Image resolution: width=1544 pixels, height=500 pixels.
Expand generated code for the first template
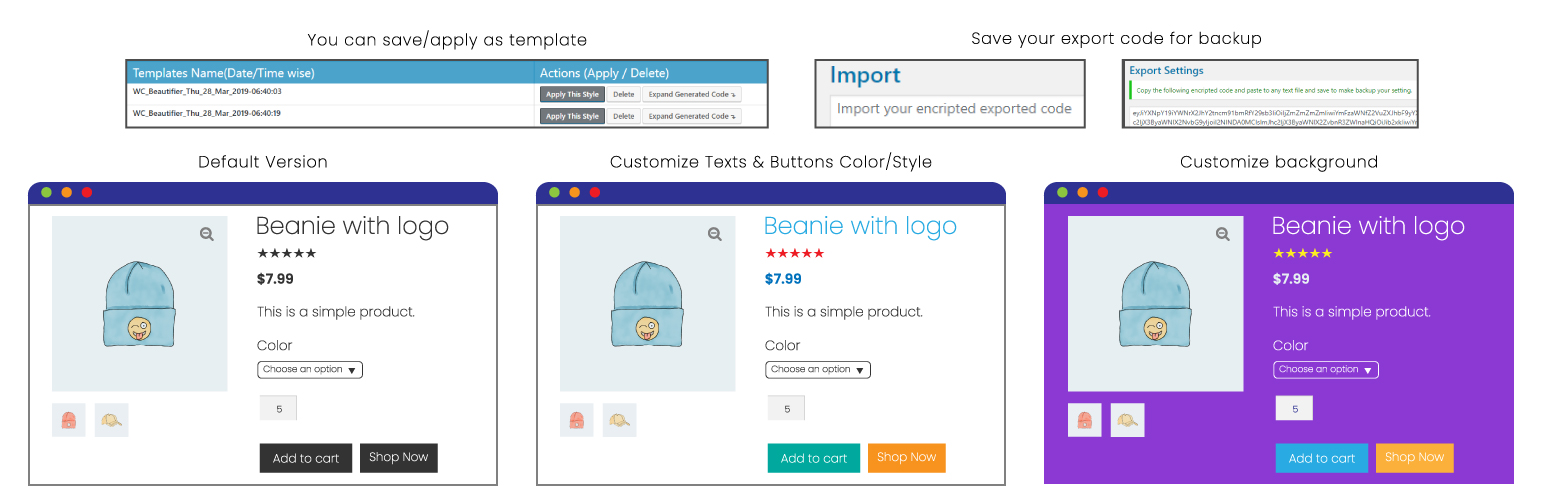coord(691,94)
